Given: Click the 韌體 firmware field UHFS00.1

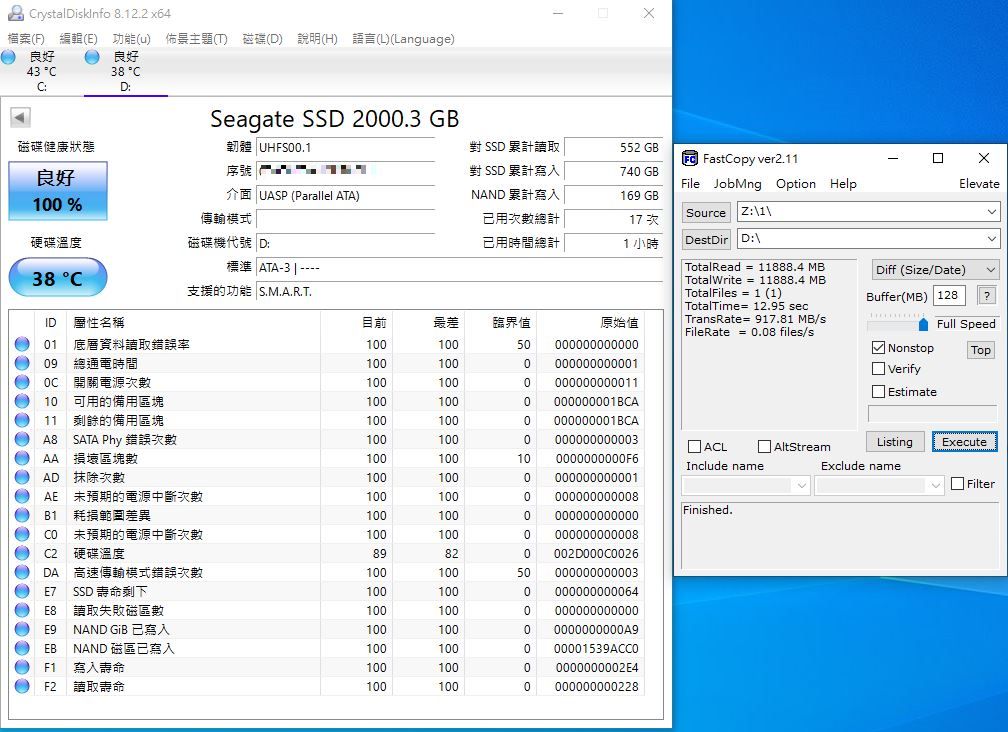Looking at the screenshot, I should click(346, 147).
